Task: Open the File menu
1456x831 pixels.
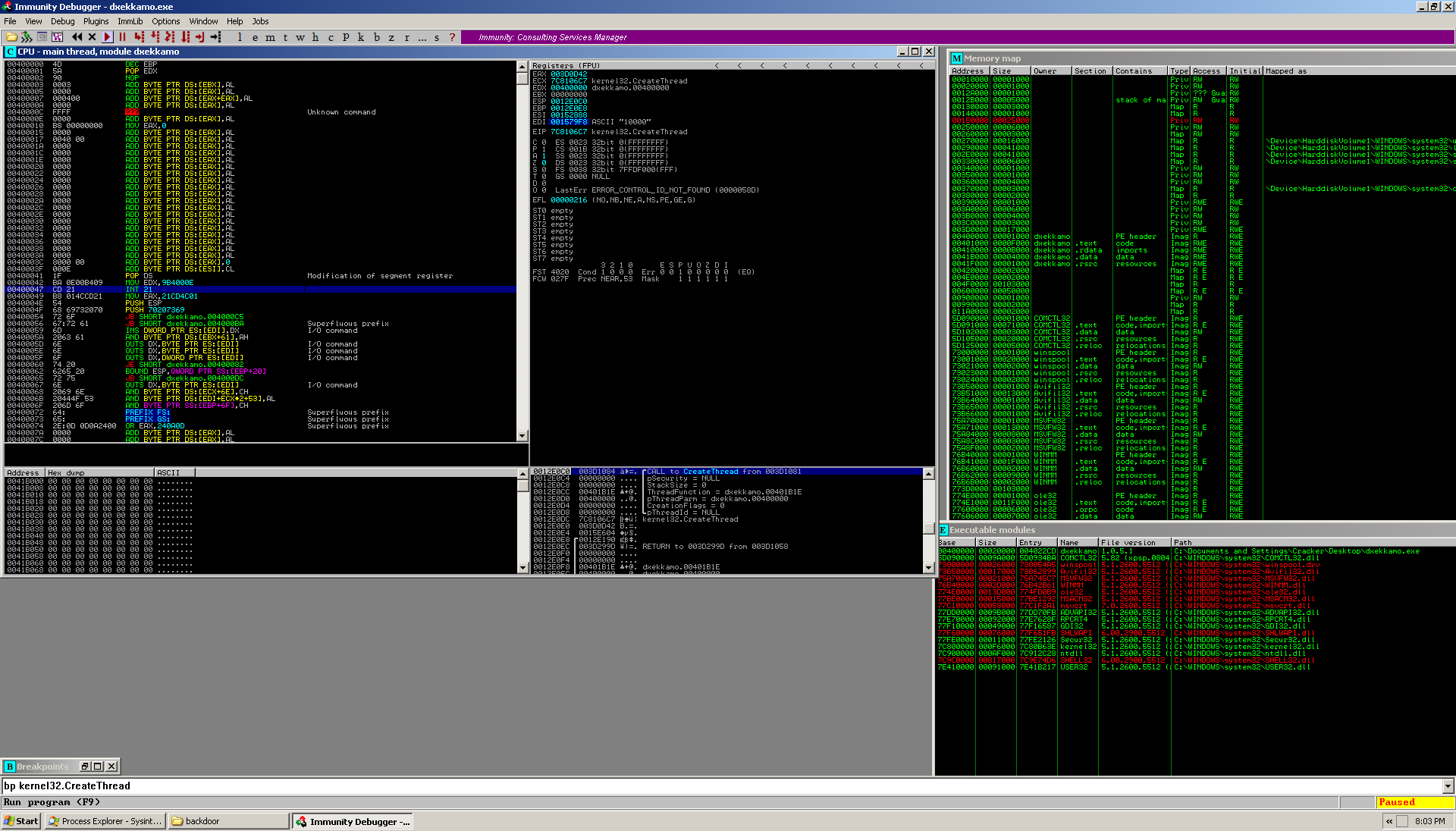Action: tap(10, 21)
